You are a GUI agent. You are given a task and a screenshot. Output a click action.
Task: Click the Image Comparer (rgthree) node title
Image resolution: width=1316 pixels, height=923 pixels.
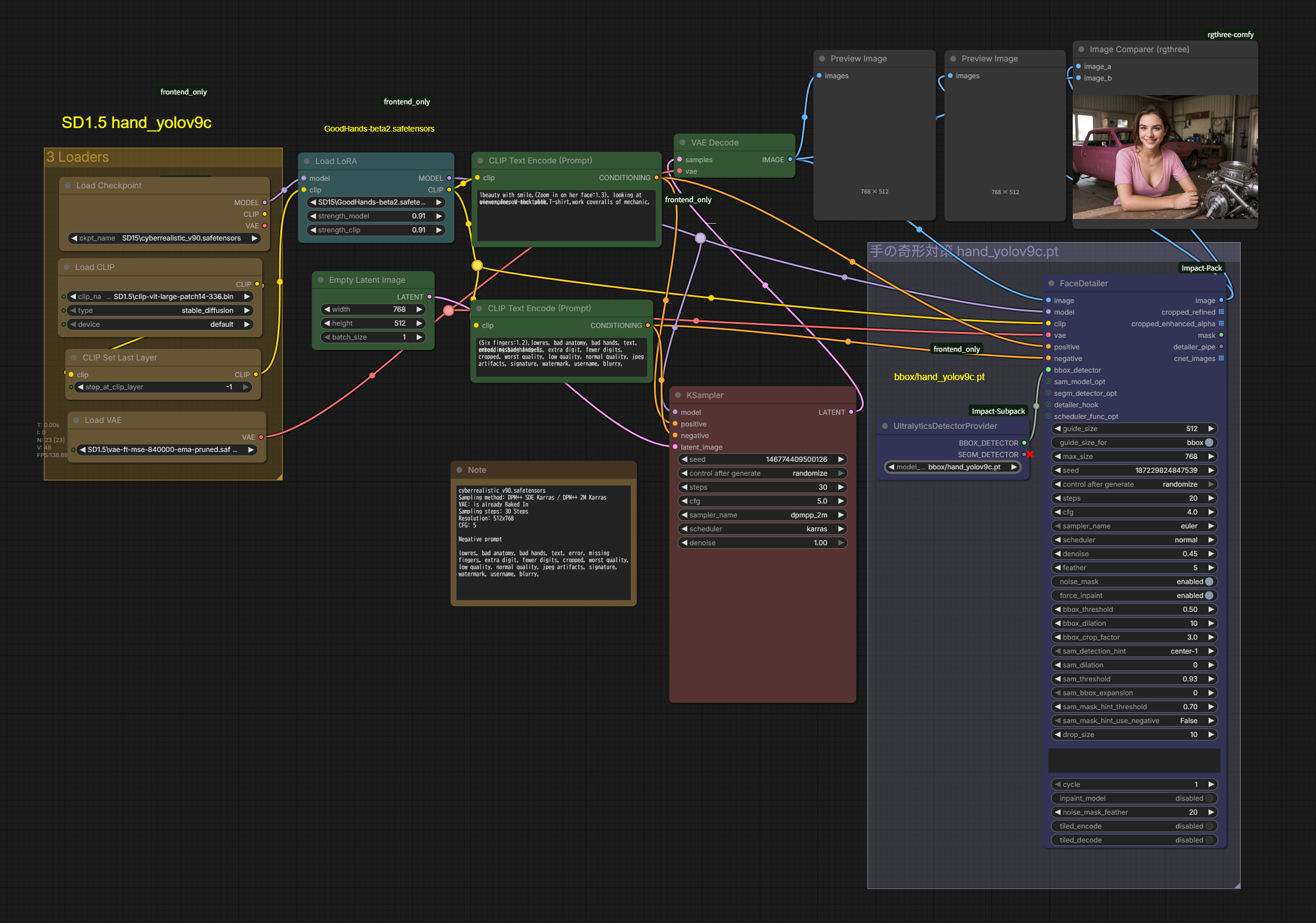tap(1139, 49)
